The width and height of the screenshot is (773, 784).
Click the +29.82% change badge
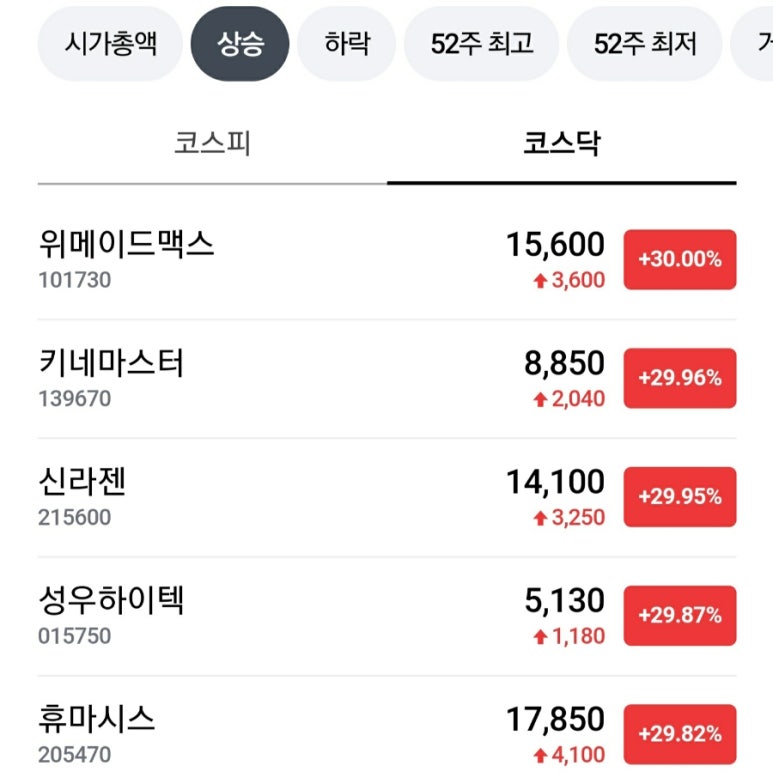tap(680, 734)
